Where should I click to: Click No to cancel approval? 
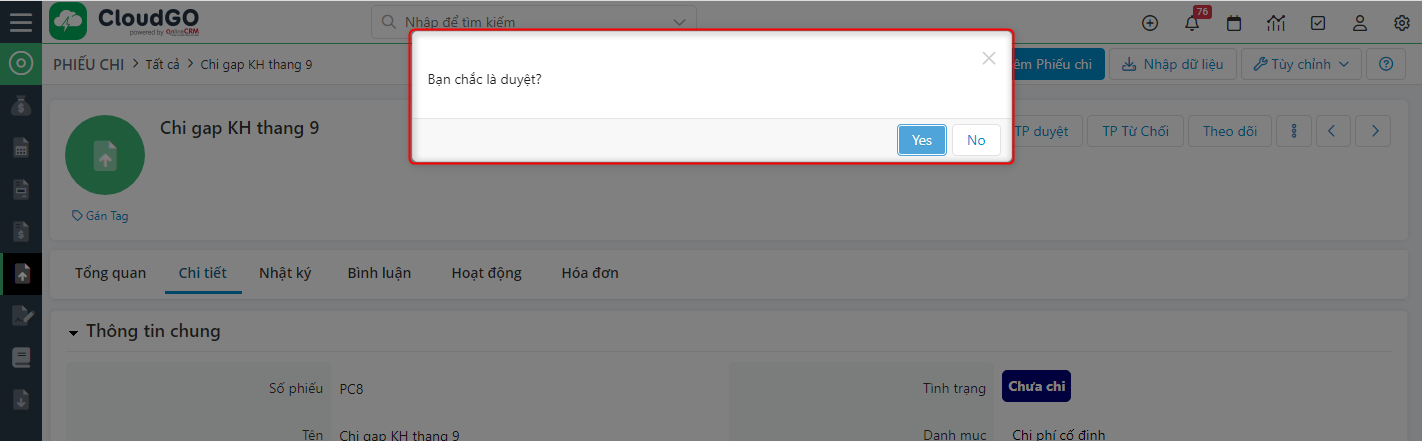click(976, 140)
